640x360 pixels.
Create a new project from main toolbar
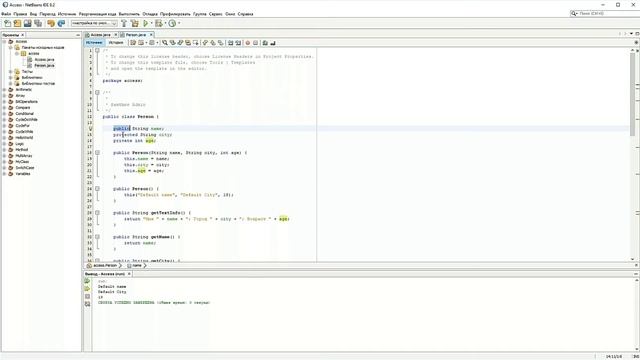click(x=17, y=23)
